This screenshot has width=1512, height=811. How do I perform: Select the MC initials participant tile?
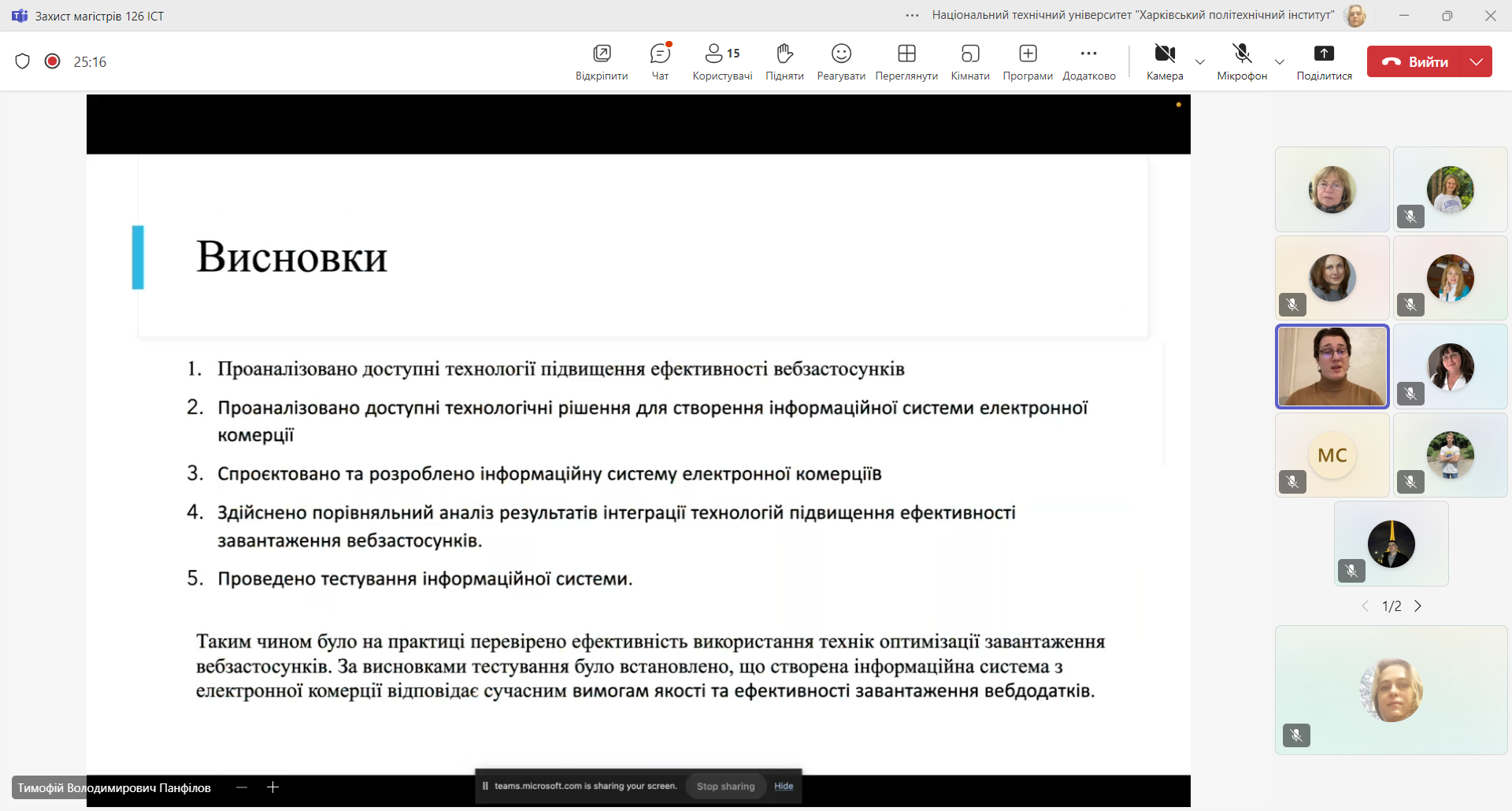[x=1332, y=455]
